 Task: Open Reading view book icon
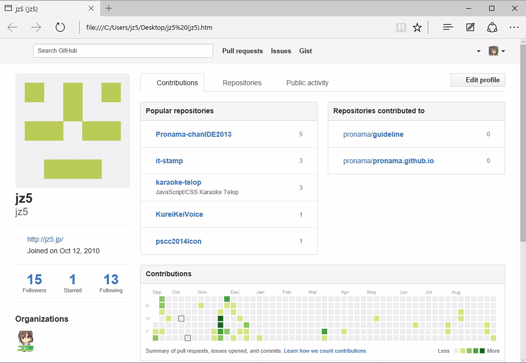coord(401,28)
